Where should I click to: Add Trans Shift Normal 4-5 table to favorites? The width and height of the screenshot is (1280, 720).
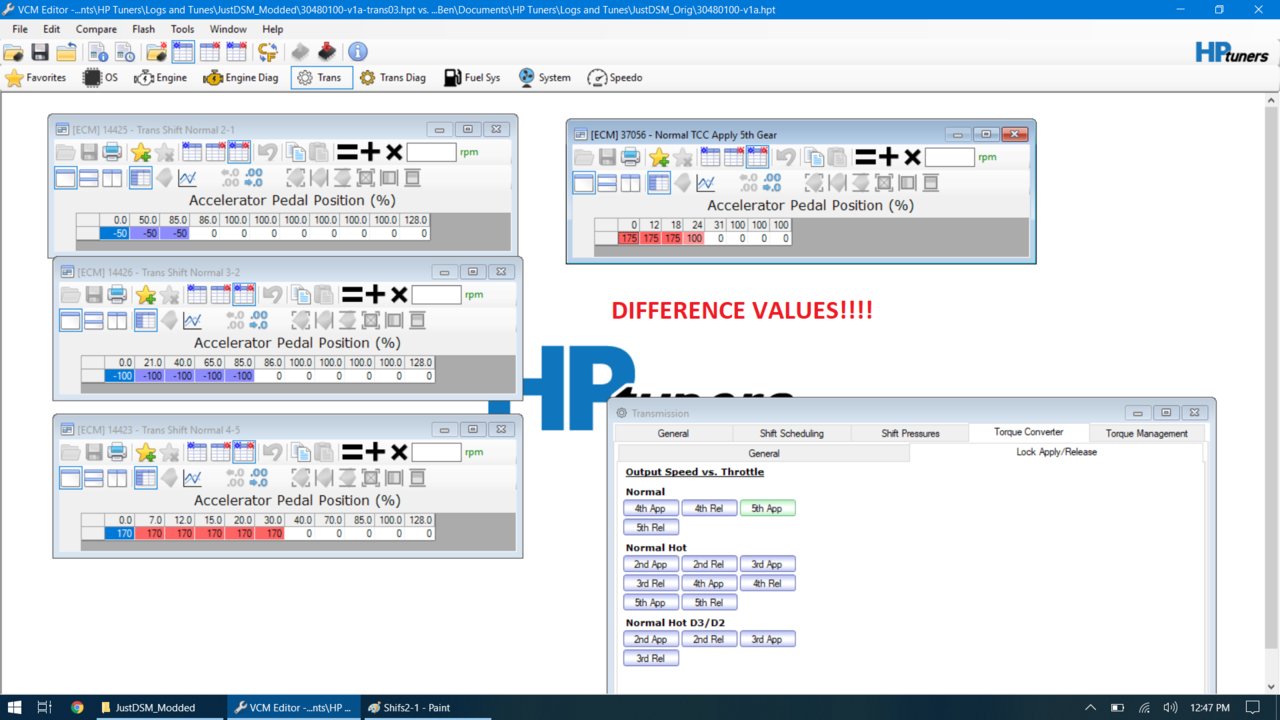tap(146, 452)
